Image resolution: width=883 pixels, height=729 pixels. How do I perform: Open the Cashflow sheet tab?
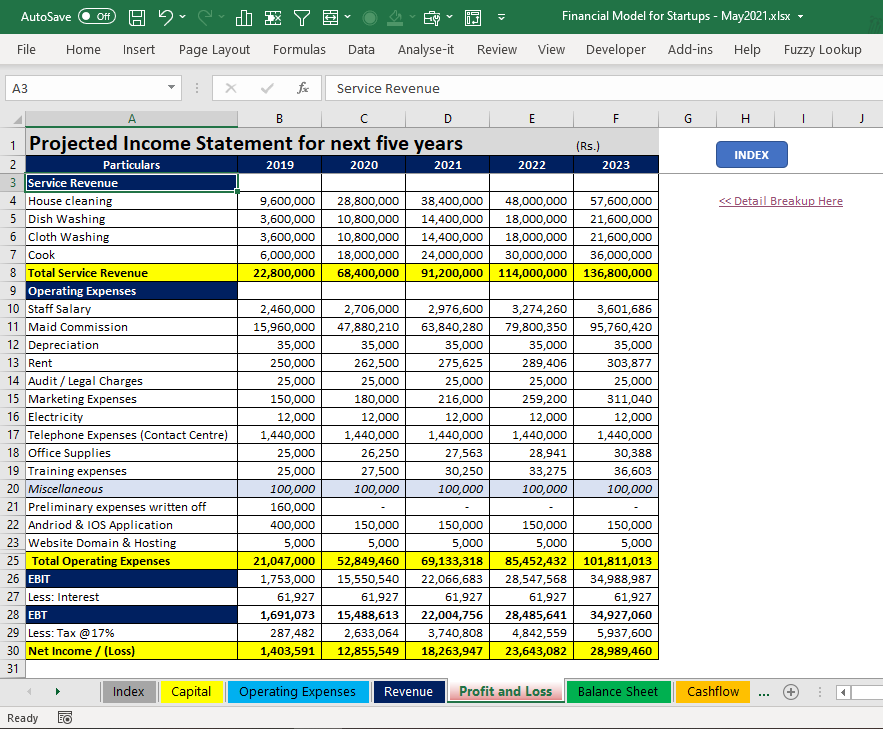tap(713, 692)
